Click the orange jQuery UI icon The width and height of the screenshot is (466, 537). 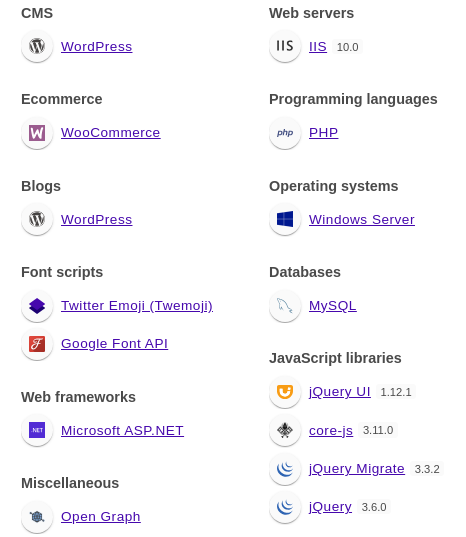285,392
